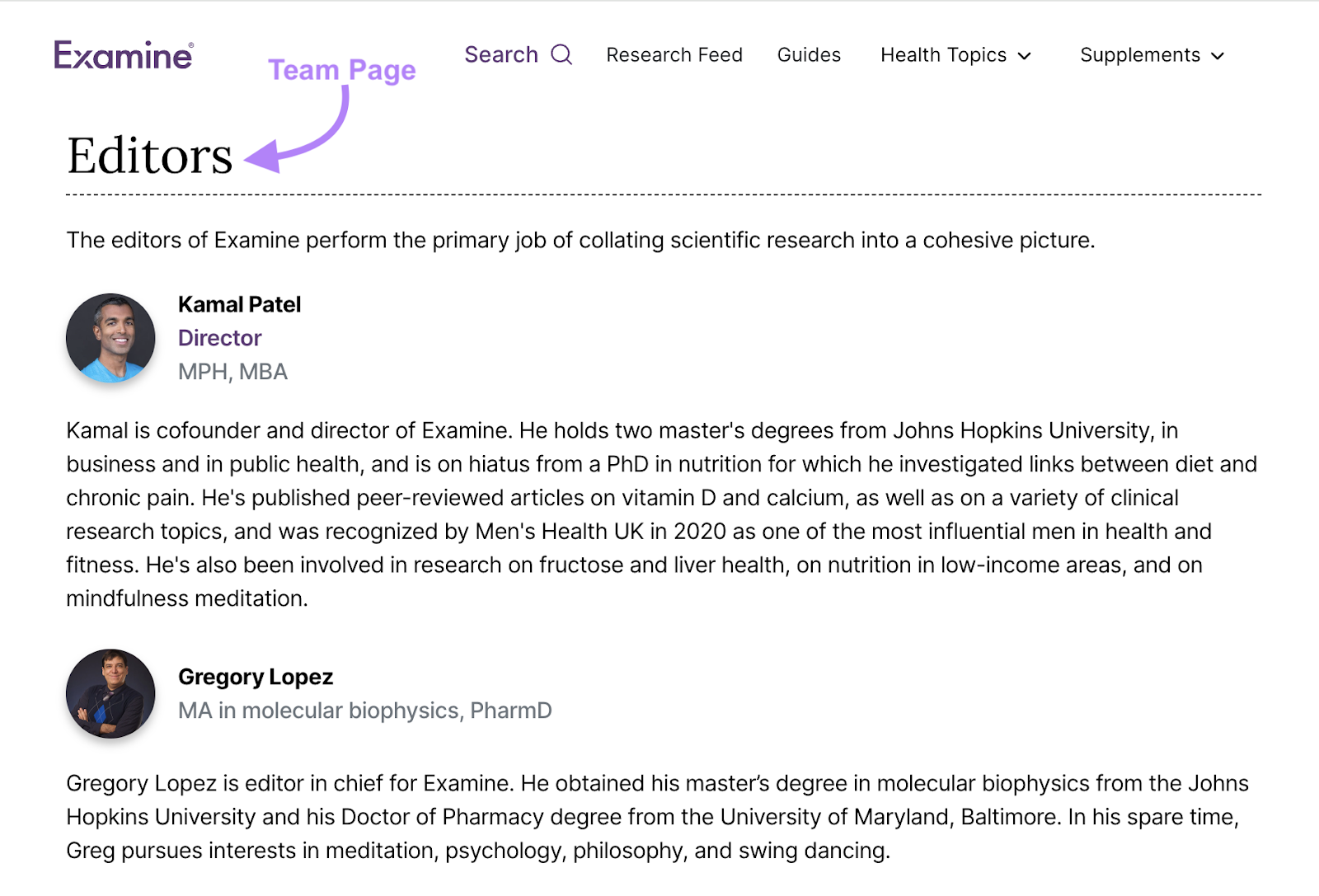Click Gregory Lopez's profile photo

coord(110,695)
